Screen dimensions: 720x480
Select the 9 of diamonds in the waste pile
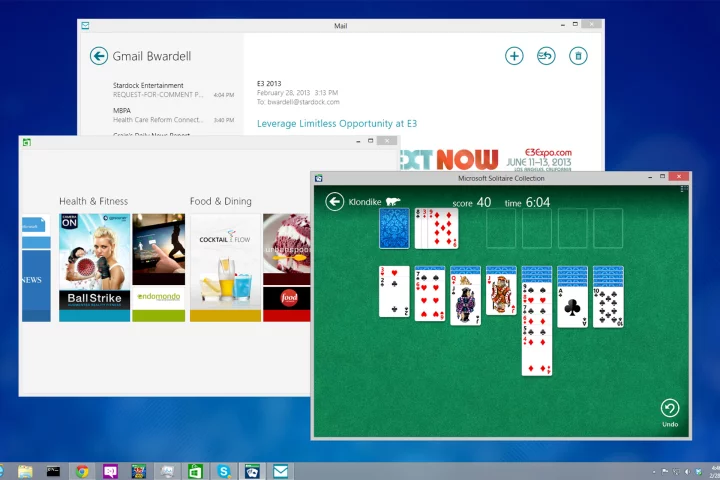tap(443, 228)
